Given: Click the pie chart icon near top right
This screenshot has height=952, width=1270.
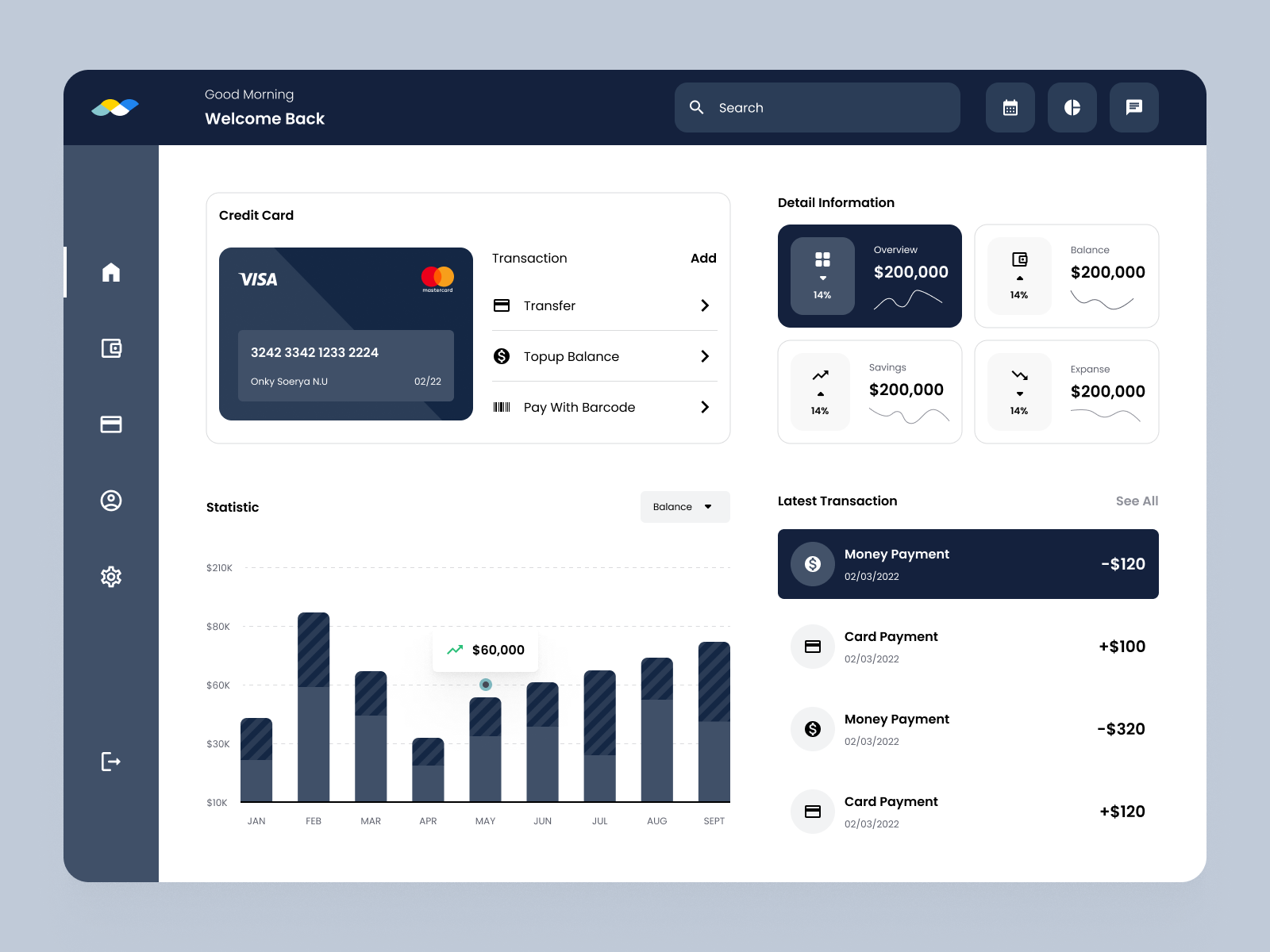Looking at the screenshot, I should coord(1072,107).
